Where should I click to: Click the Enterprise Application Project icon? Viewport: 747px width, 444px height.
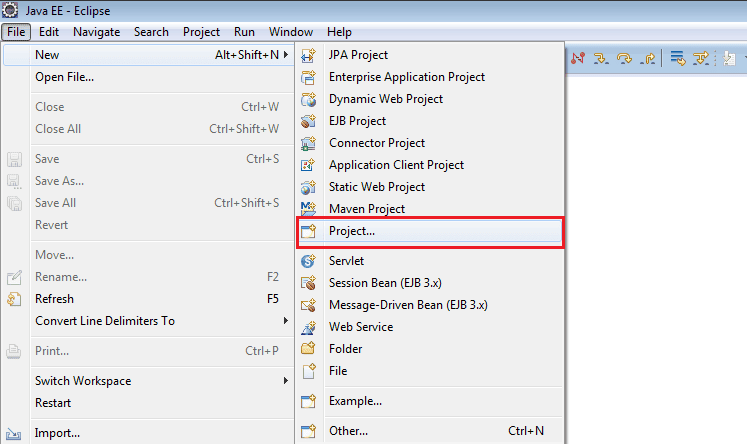[308, 77]
